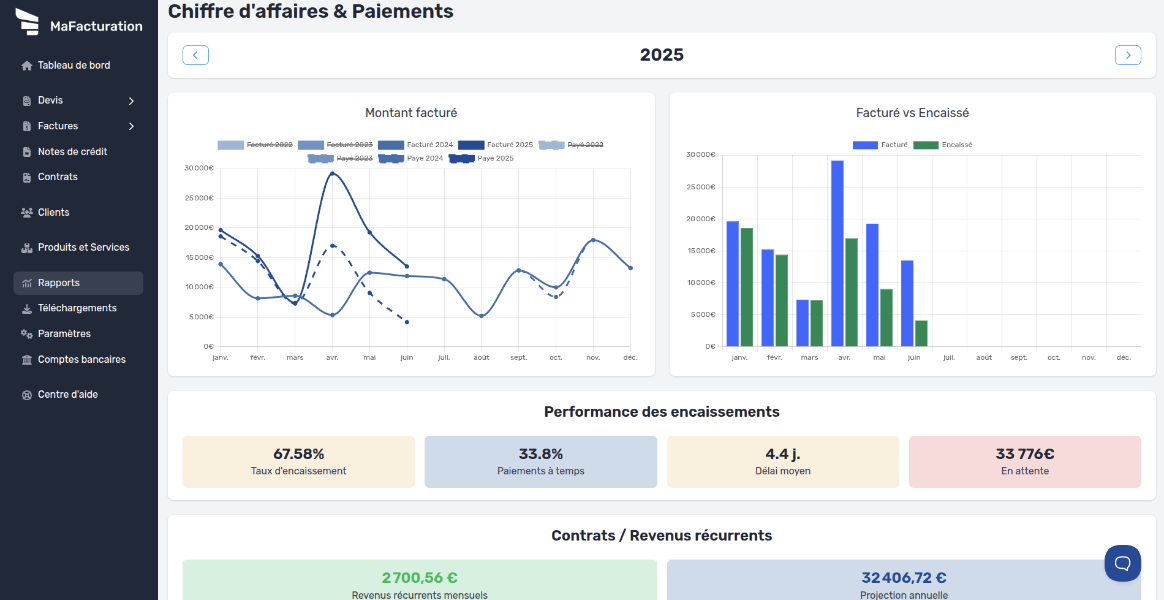This screenshot has height=600, width=1164.
Task: Open the Contrats menu item
Action: 58,177
